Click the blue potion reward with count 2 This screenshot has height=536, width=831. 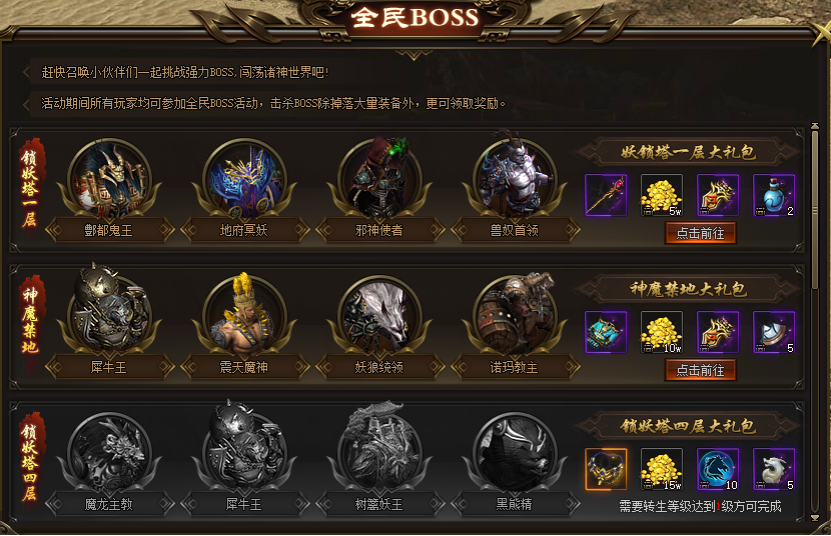point(774,195)
